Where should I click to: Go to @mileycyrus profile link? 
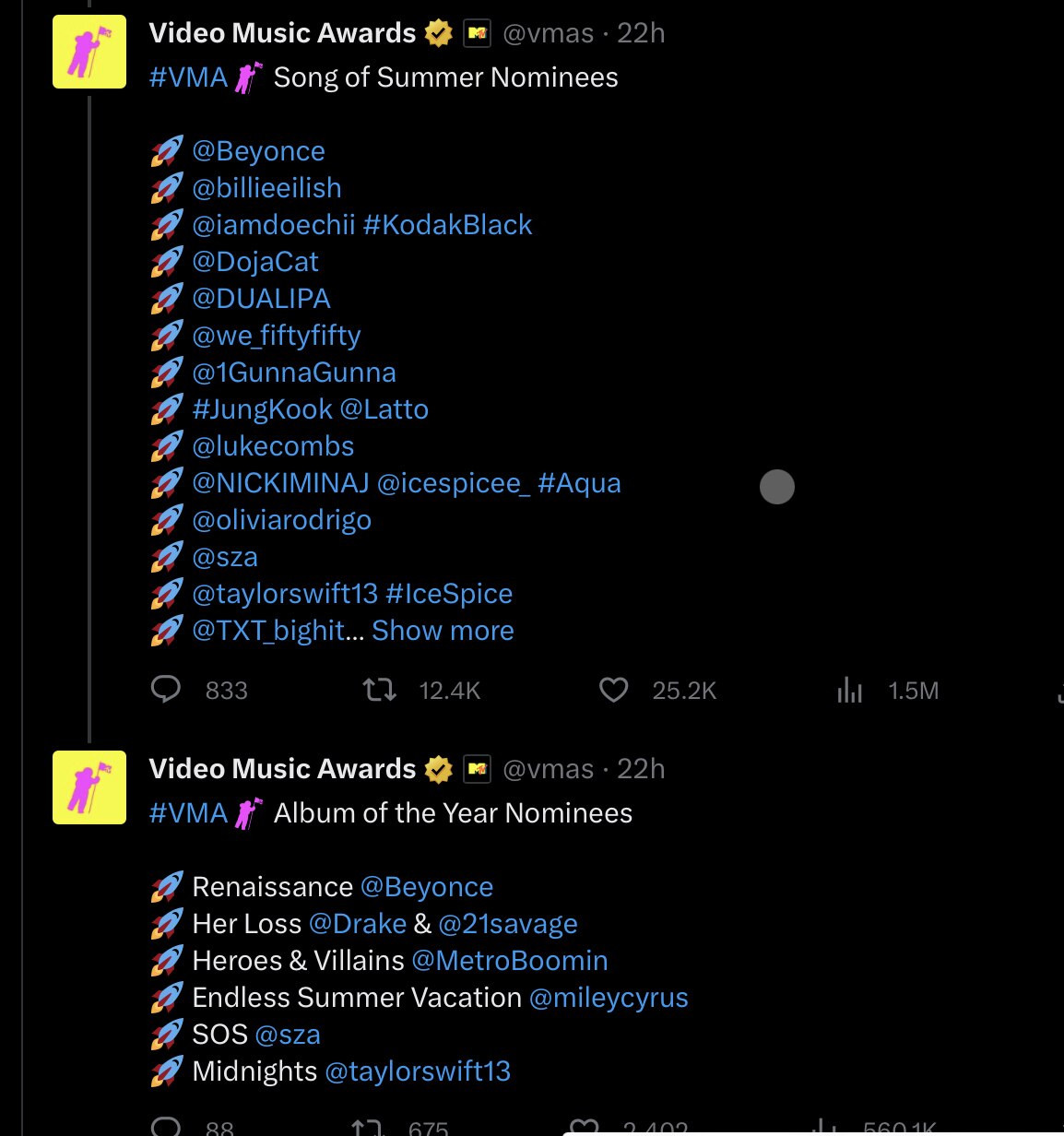(x=609, y=998)
